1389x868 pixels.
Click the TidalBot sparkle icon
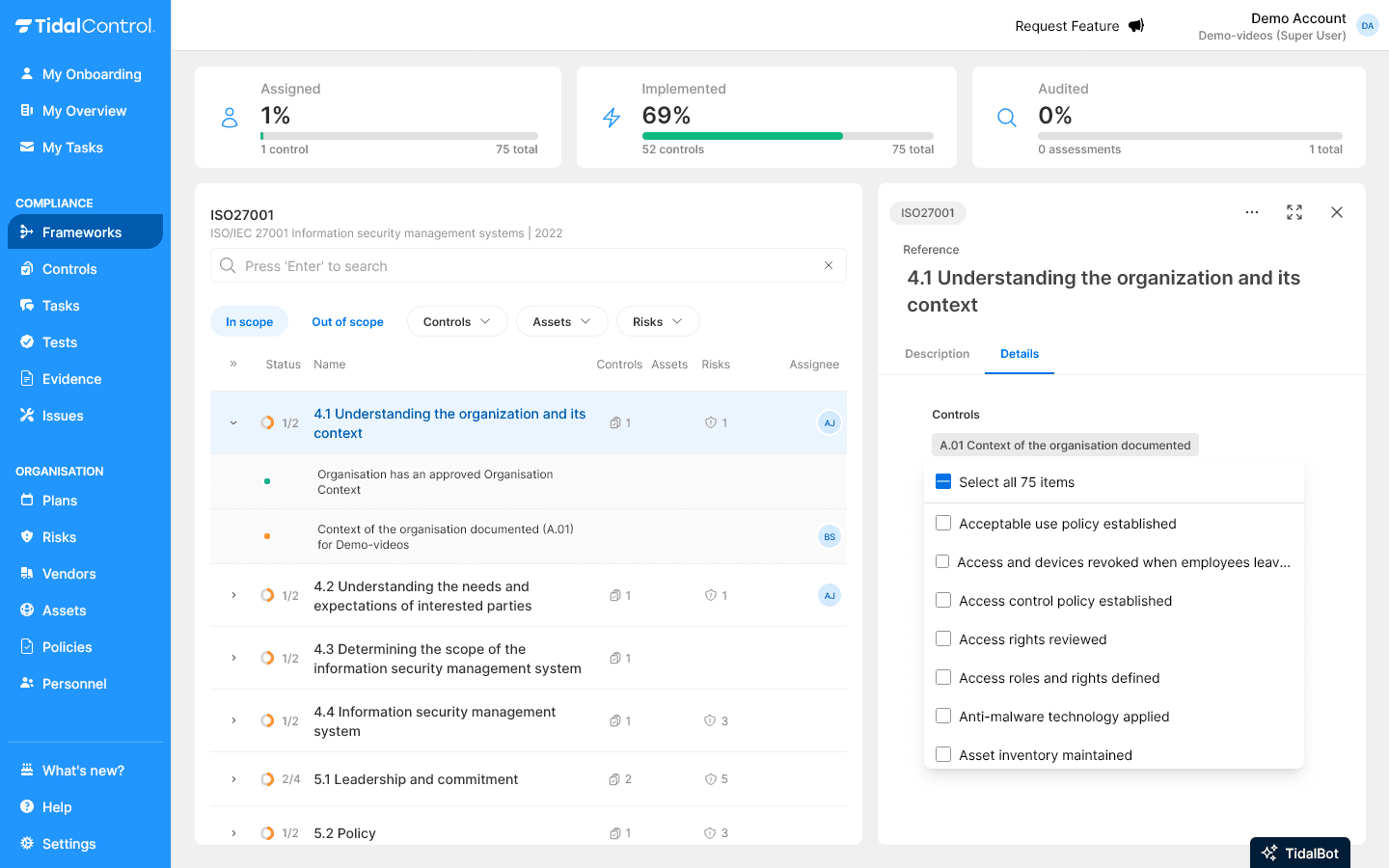coord(1269,853)
